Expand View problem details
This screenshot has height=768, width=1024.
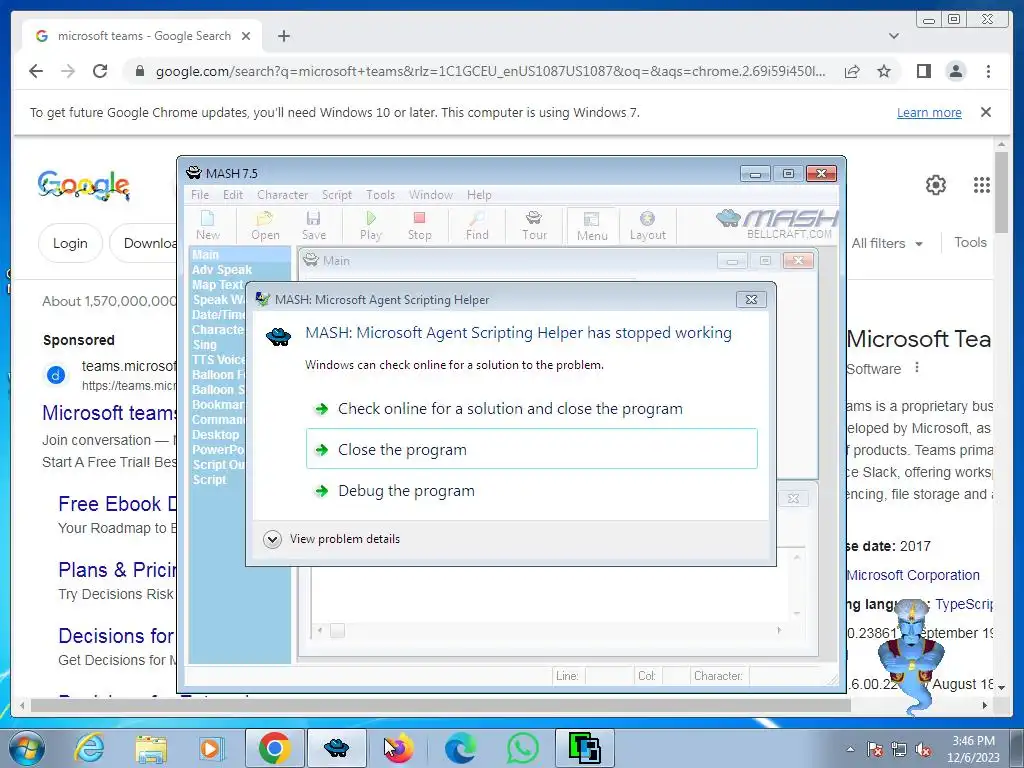click(331, 539)
